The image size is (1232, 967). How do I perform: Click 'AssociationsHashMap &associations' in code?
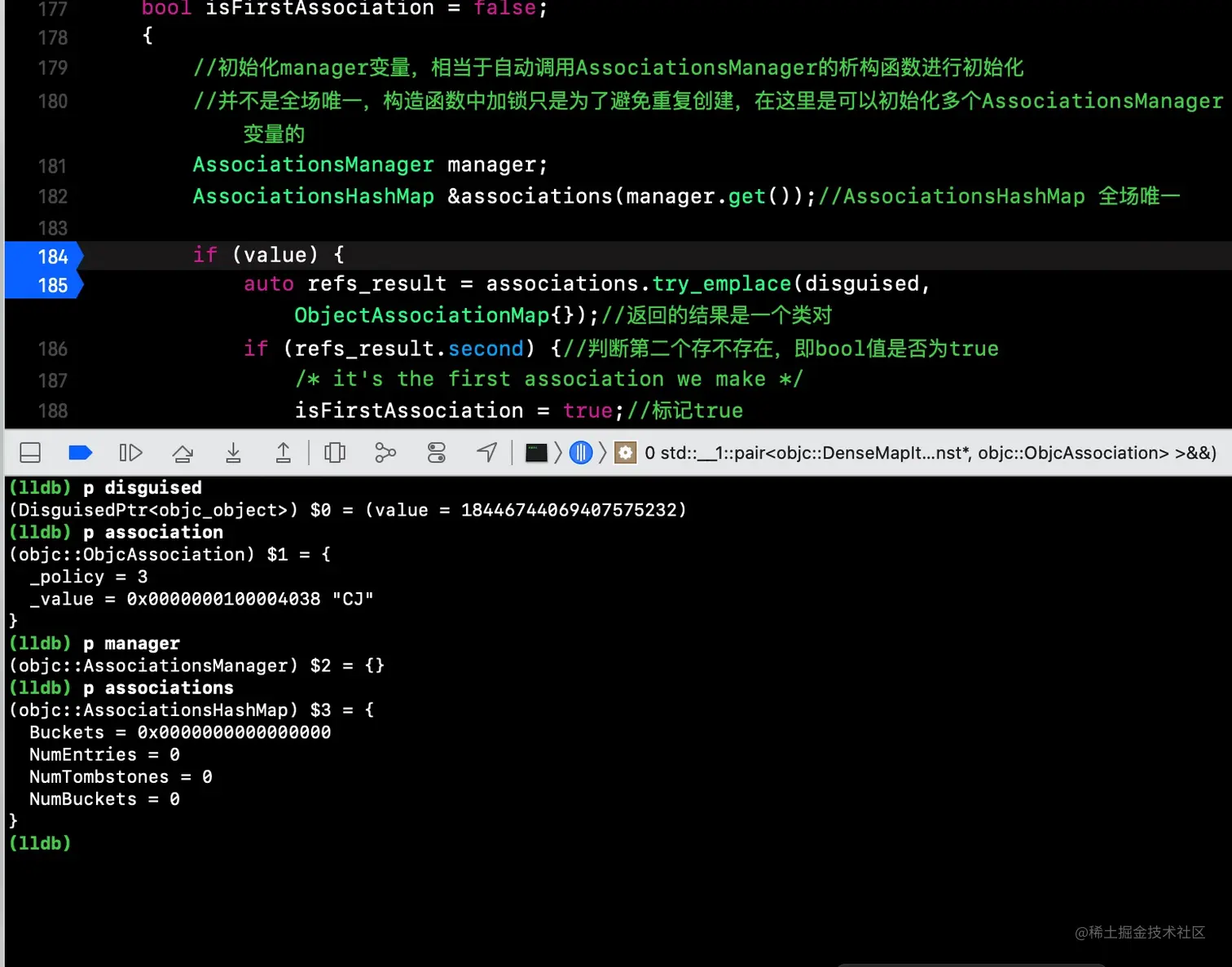point(402,196)
